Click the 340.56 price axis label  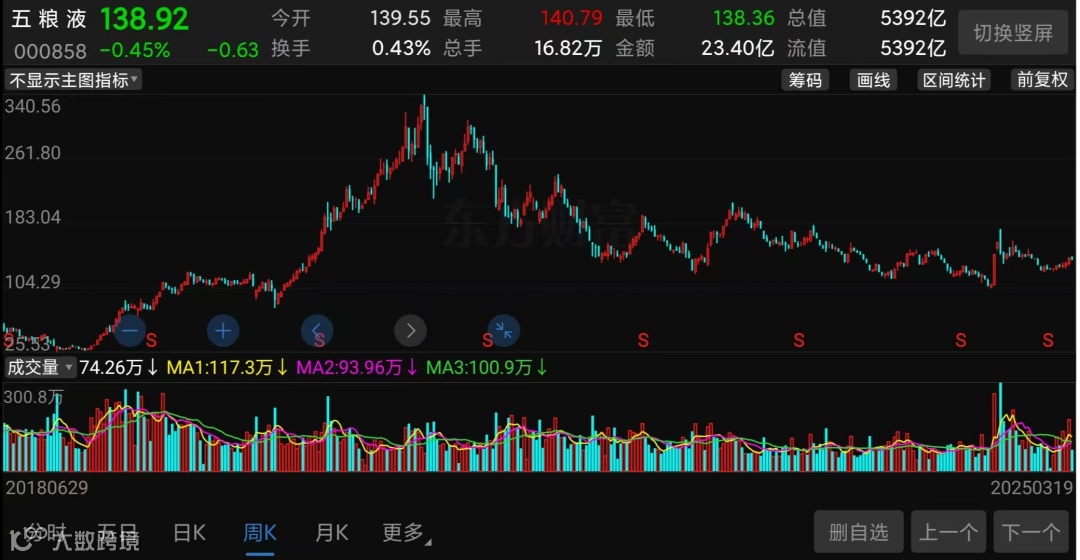(32, 107)
